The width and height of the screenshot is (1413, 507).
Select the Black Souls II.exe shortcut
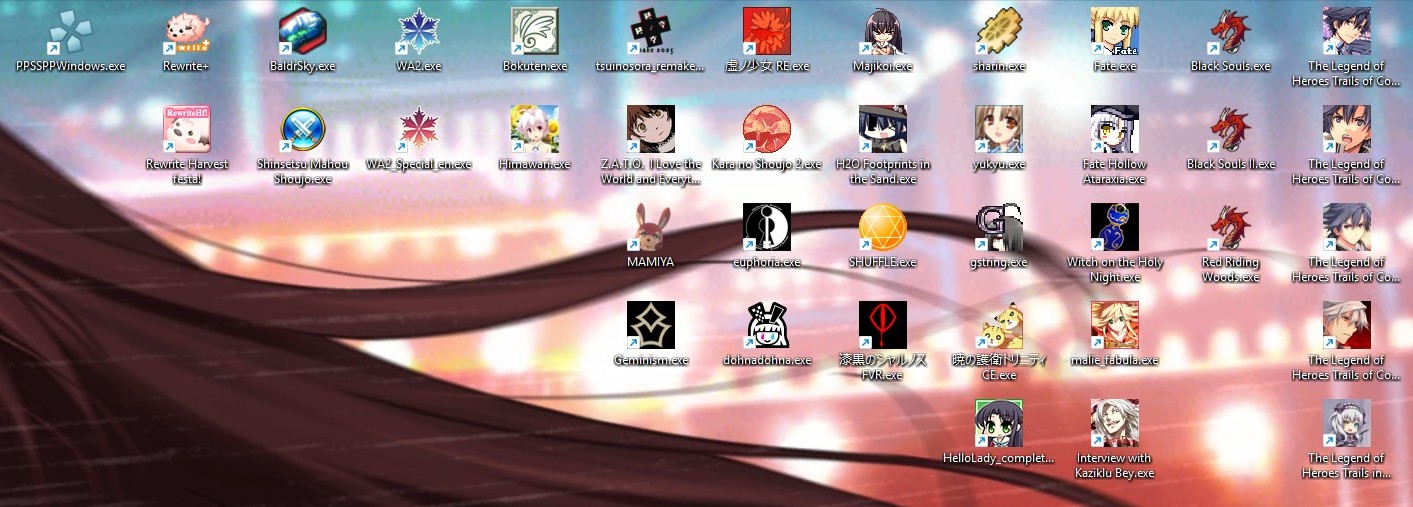[1231, 130]
